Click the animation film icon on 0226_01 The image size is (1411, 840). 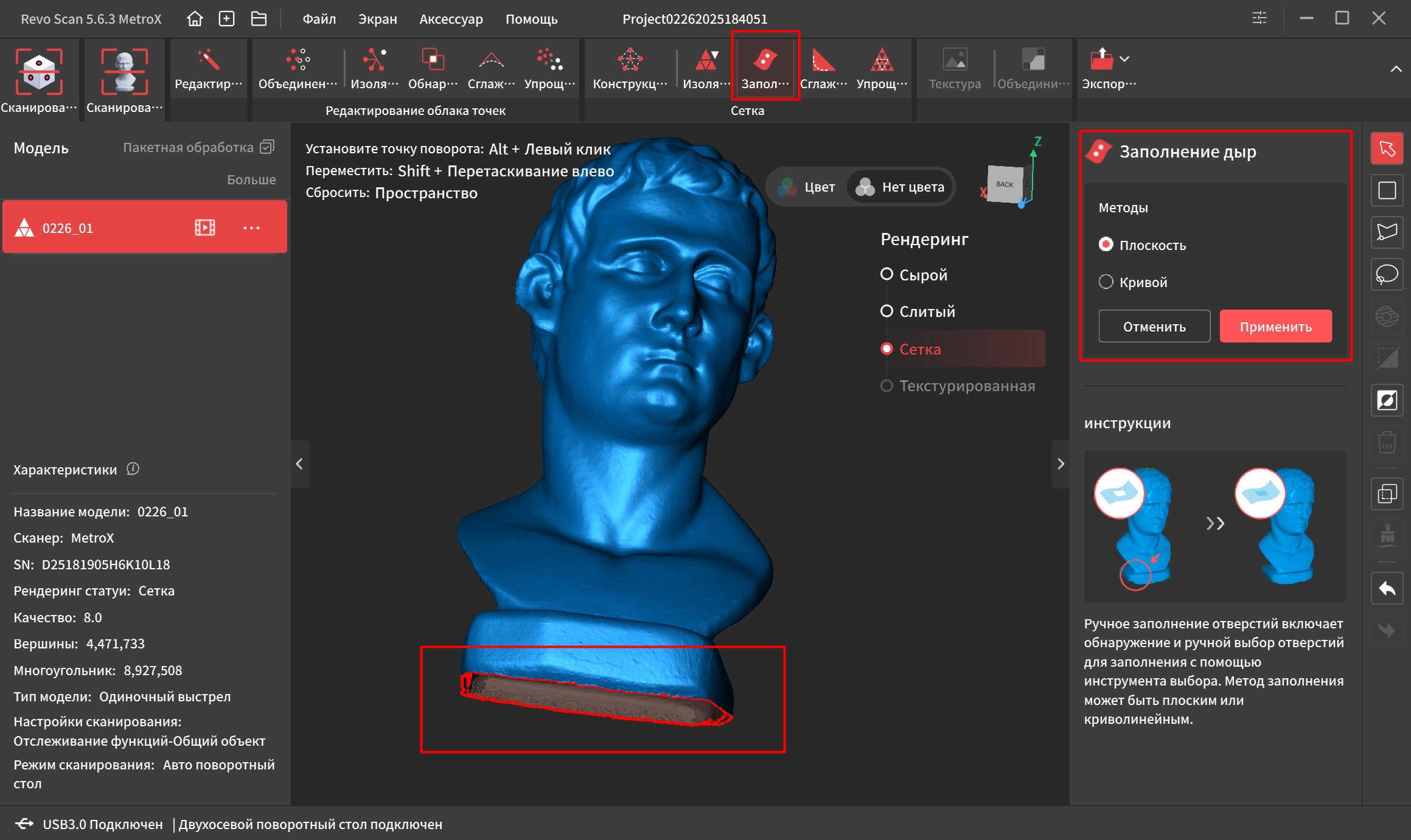(x=204, y=227)
